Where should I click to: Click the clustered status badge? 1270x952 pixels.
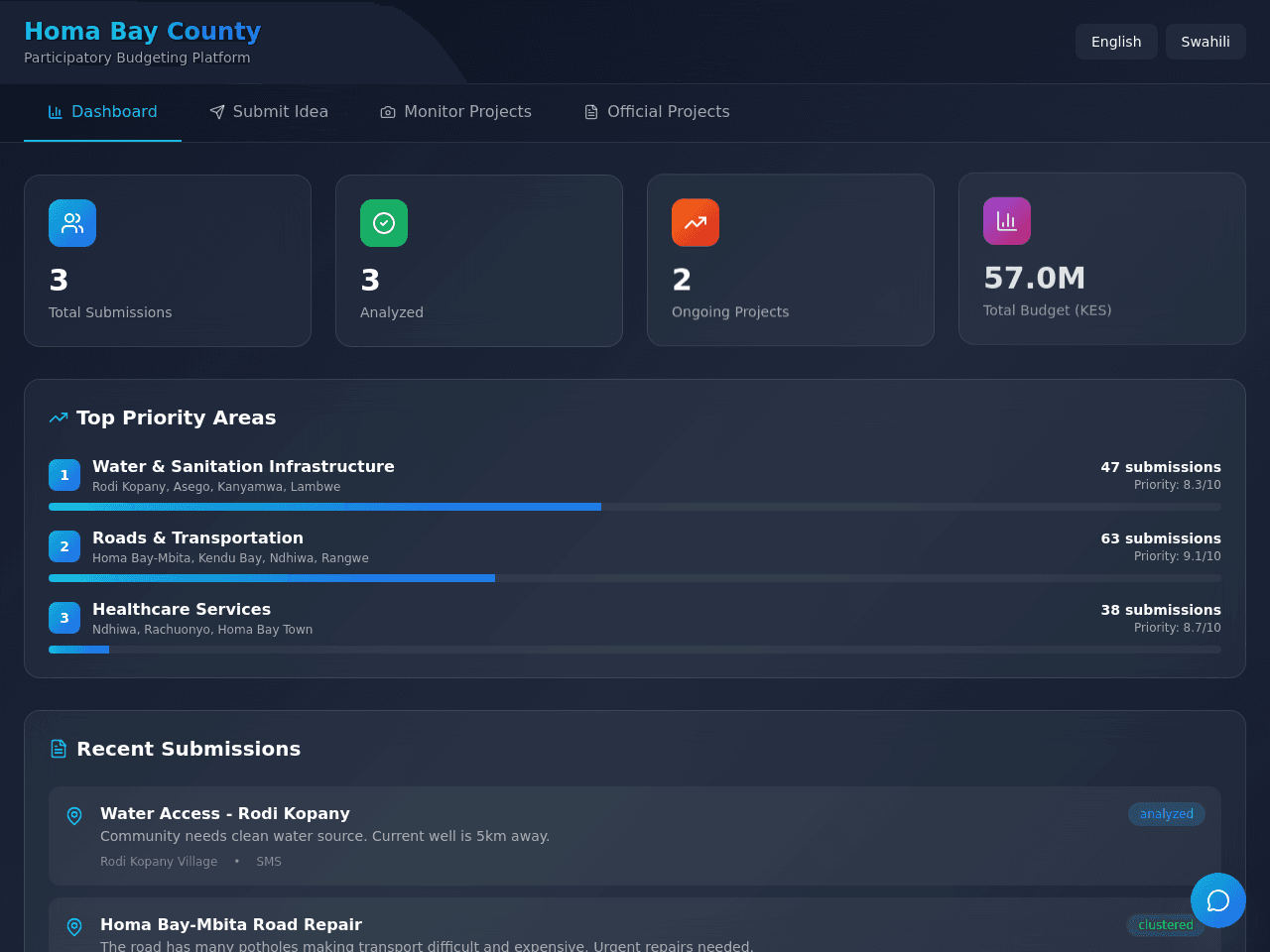pos(1166,925)
